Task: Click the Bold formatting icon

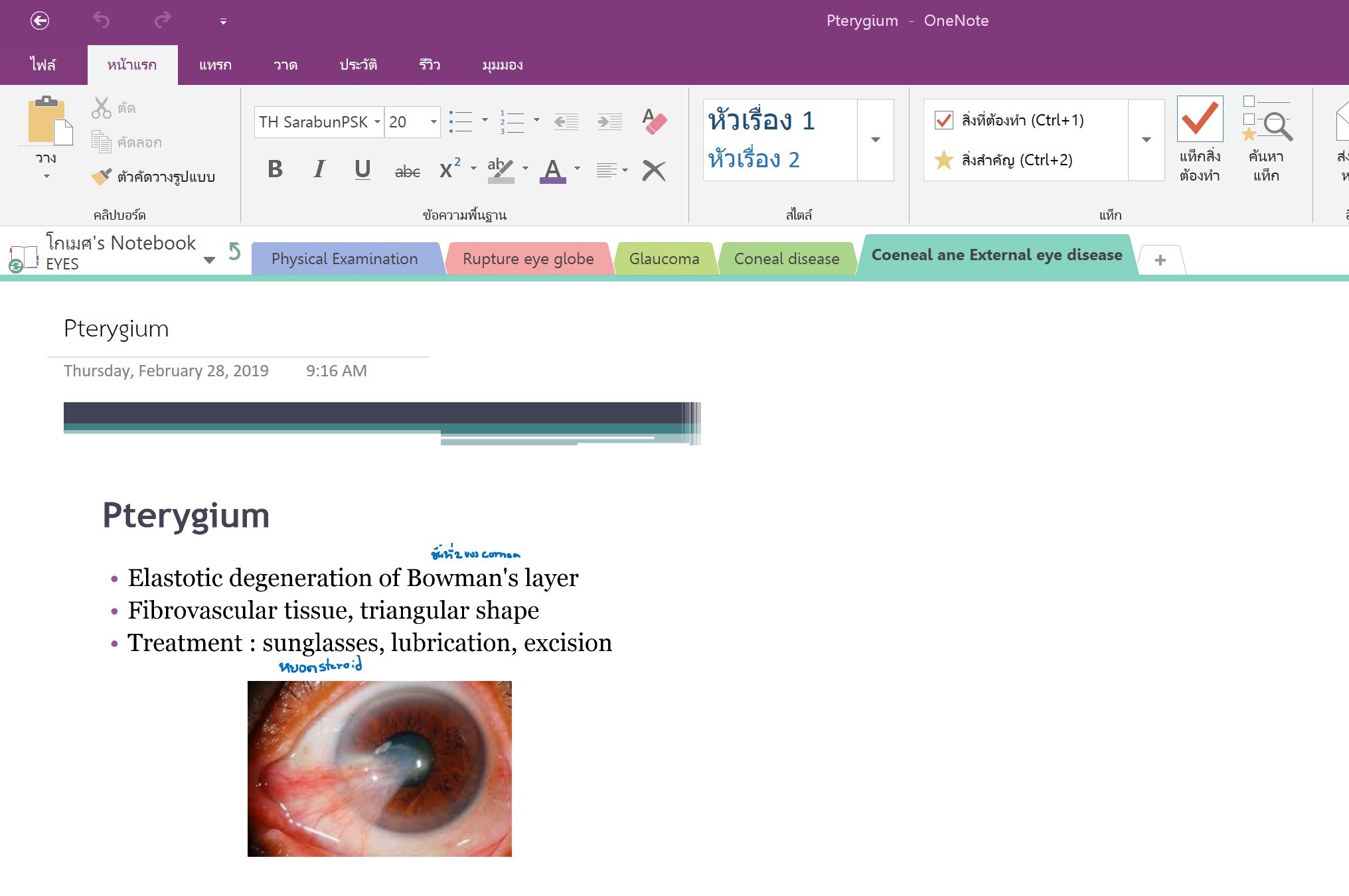Action: (275, 169)
